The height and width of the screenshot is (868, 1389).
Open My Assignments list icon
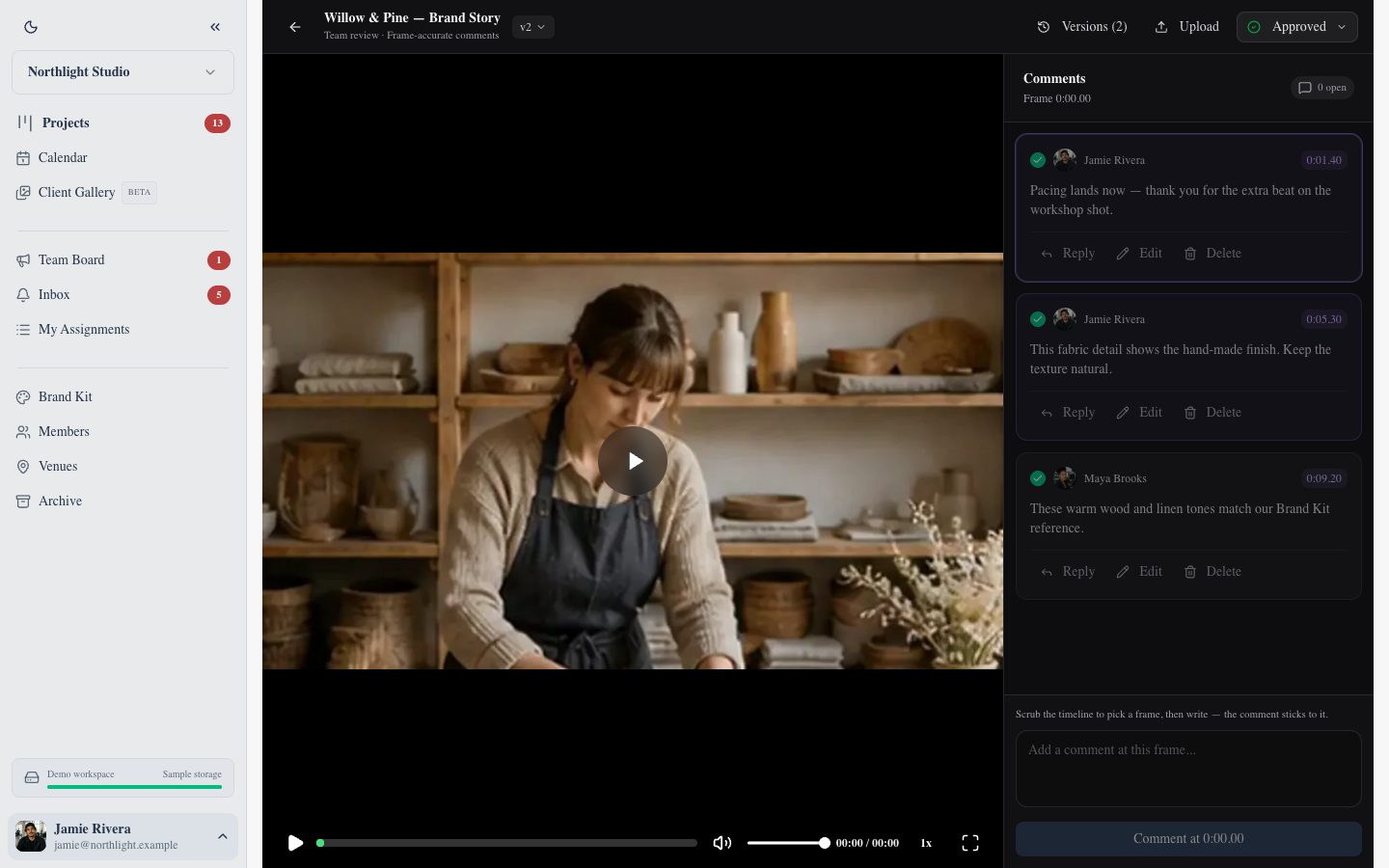pos(23,329)
